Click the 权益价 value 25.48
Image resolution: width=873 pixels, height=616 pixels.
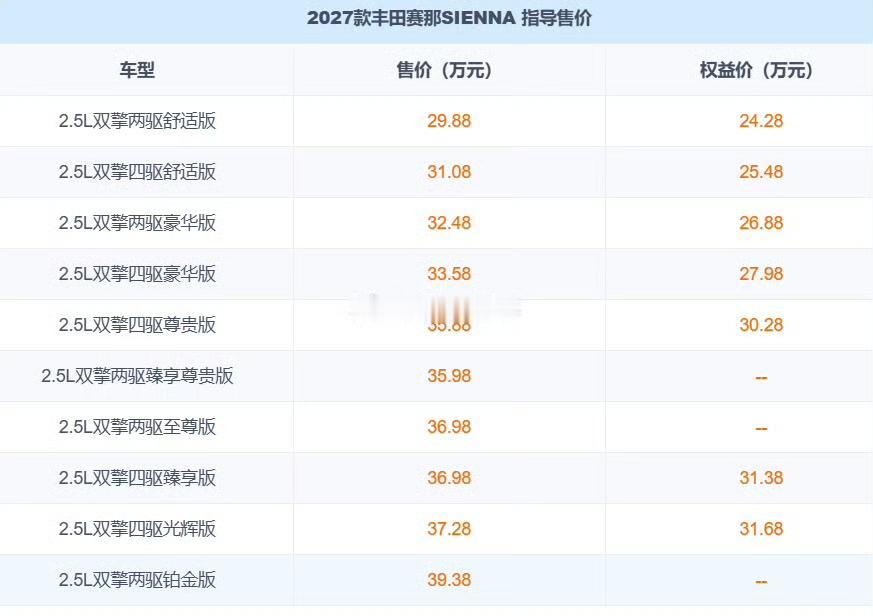[761, 172]
